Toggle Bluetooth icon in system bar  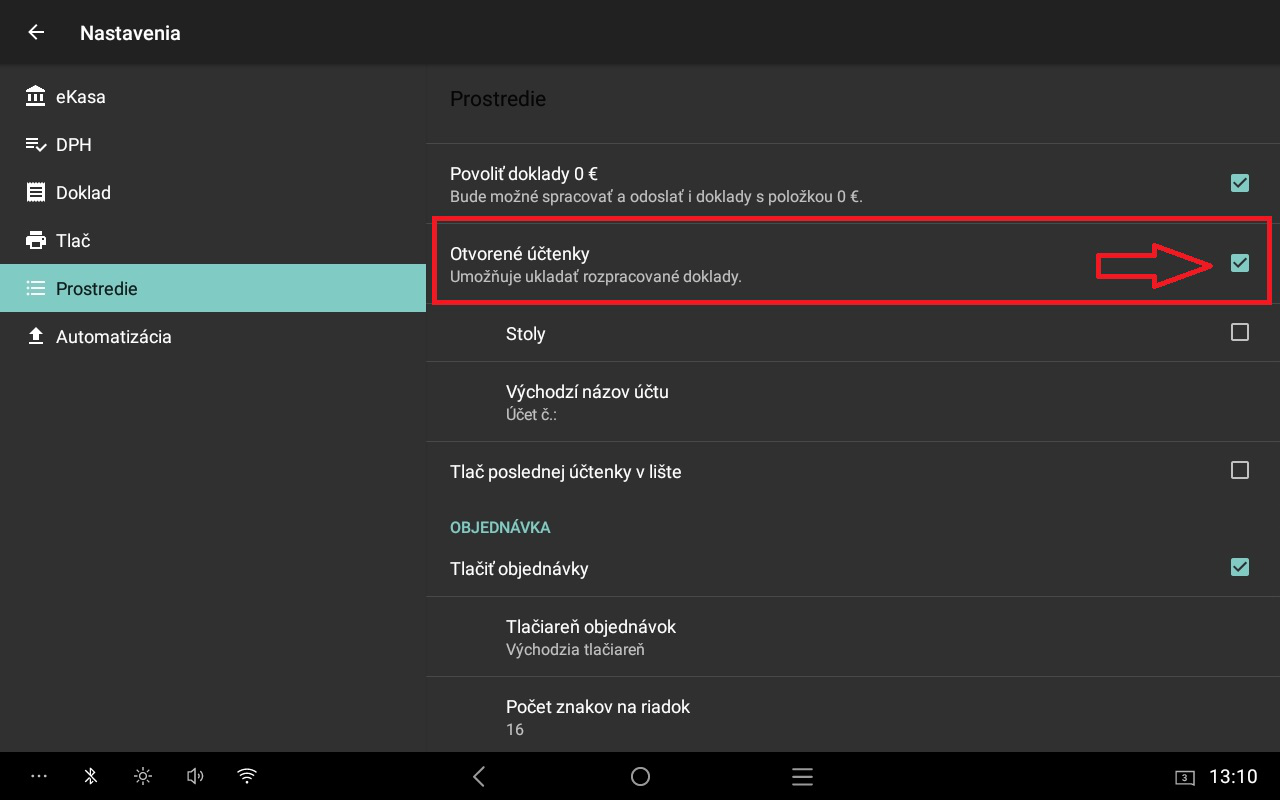(90, 776)
